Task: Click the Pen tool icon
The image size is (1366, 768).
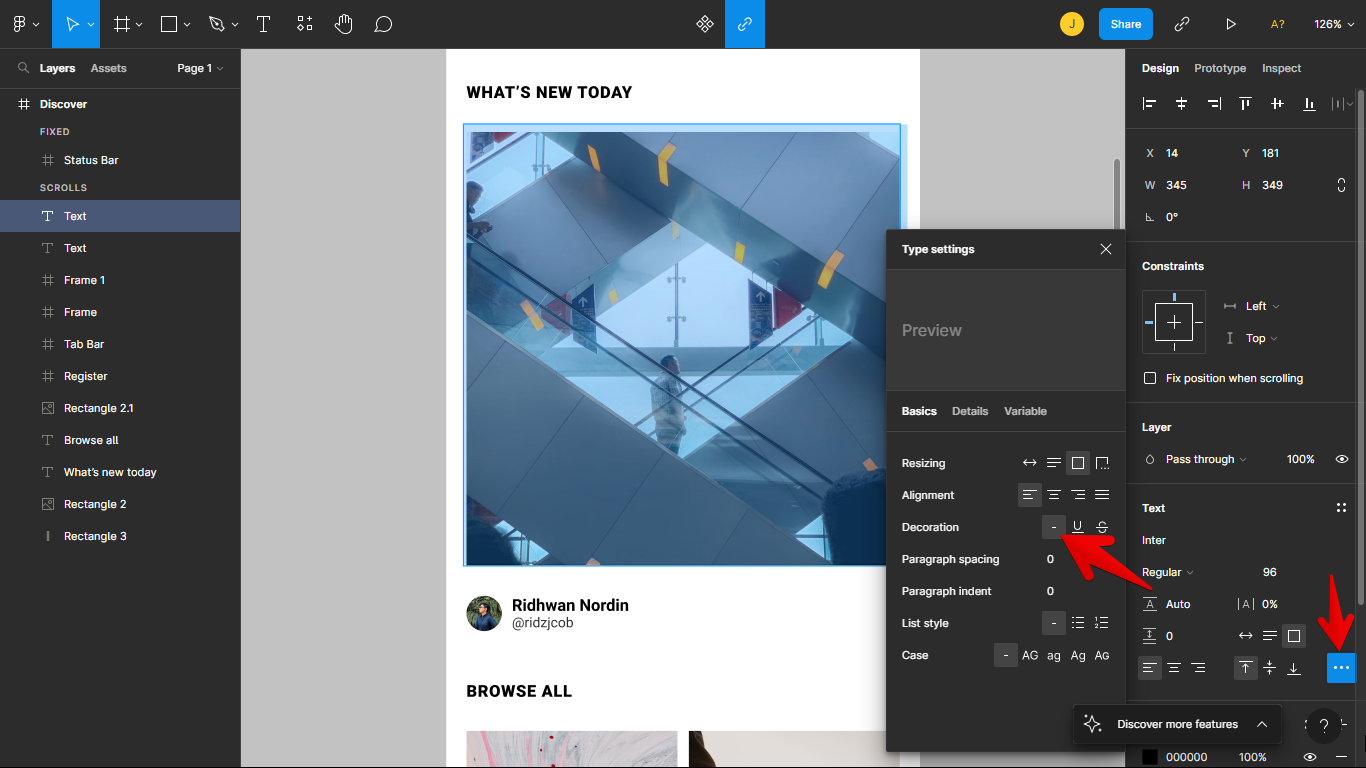Action: click(x=217, y=24)
